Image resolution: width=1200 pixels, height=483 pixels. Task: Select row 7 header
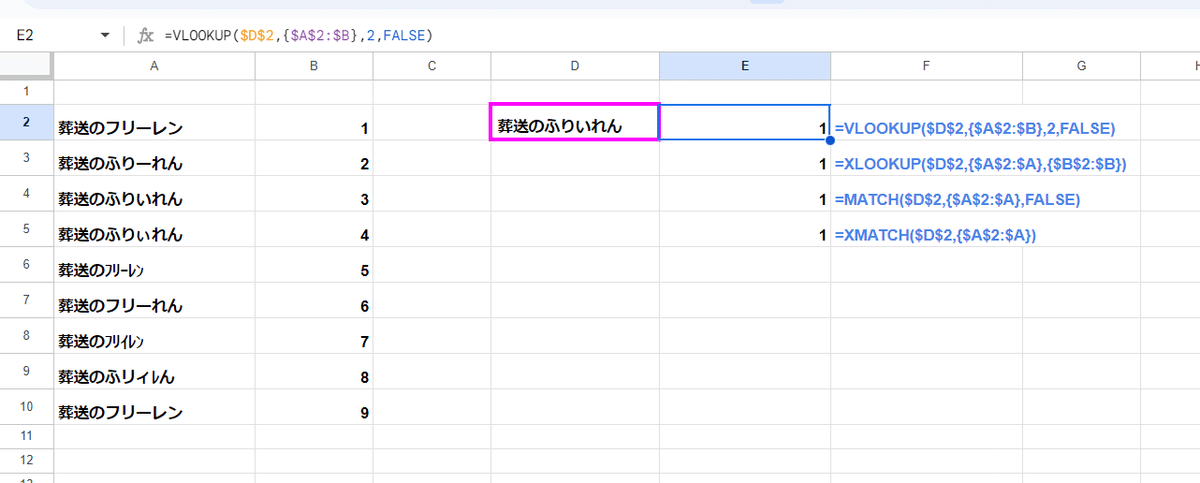pos(27,300)
